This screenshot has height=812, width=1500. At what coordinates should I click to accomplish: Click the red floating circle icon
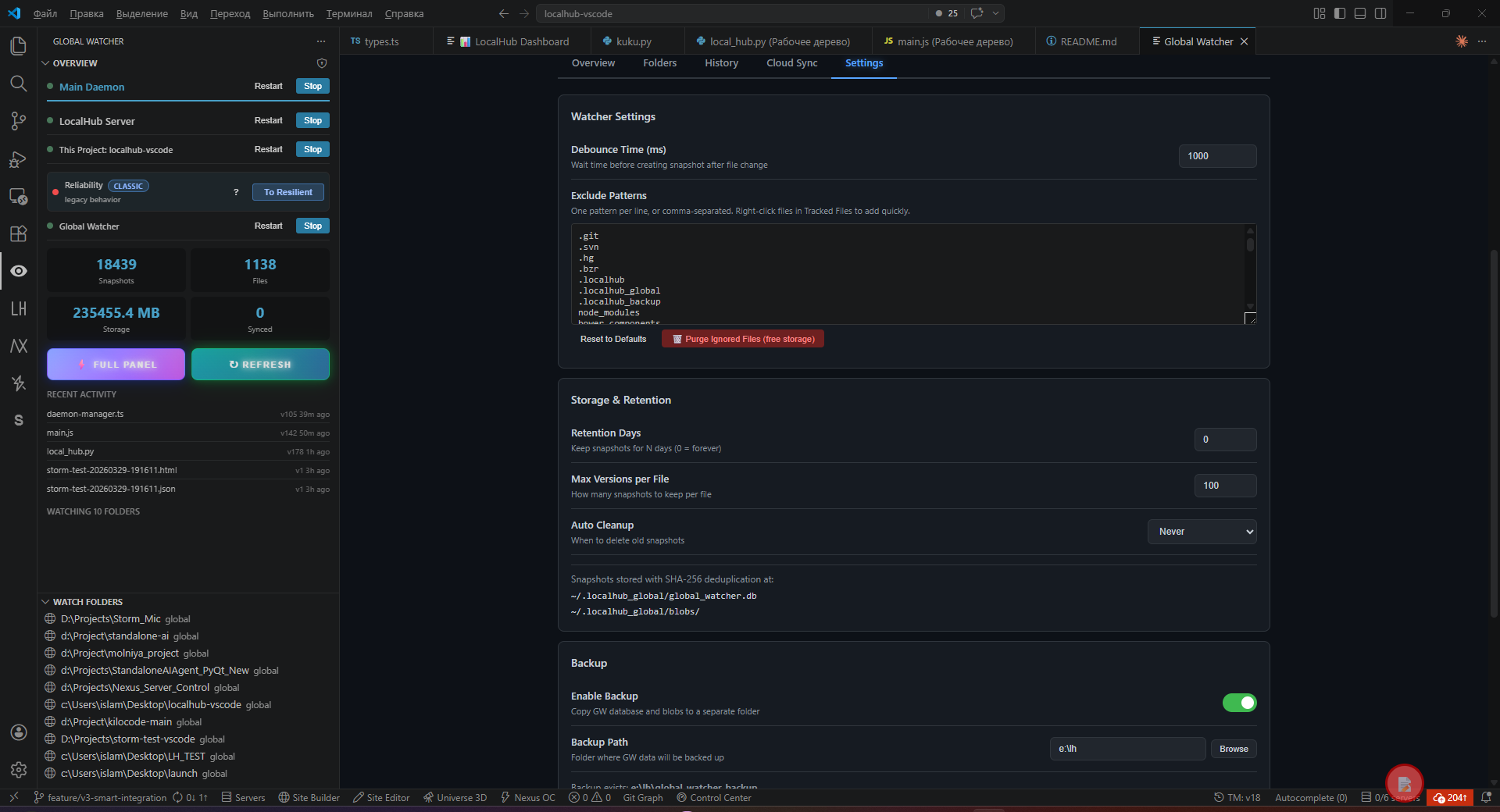coord(1405,783)
